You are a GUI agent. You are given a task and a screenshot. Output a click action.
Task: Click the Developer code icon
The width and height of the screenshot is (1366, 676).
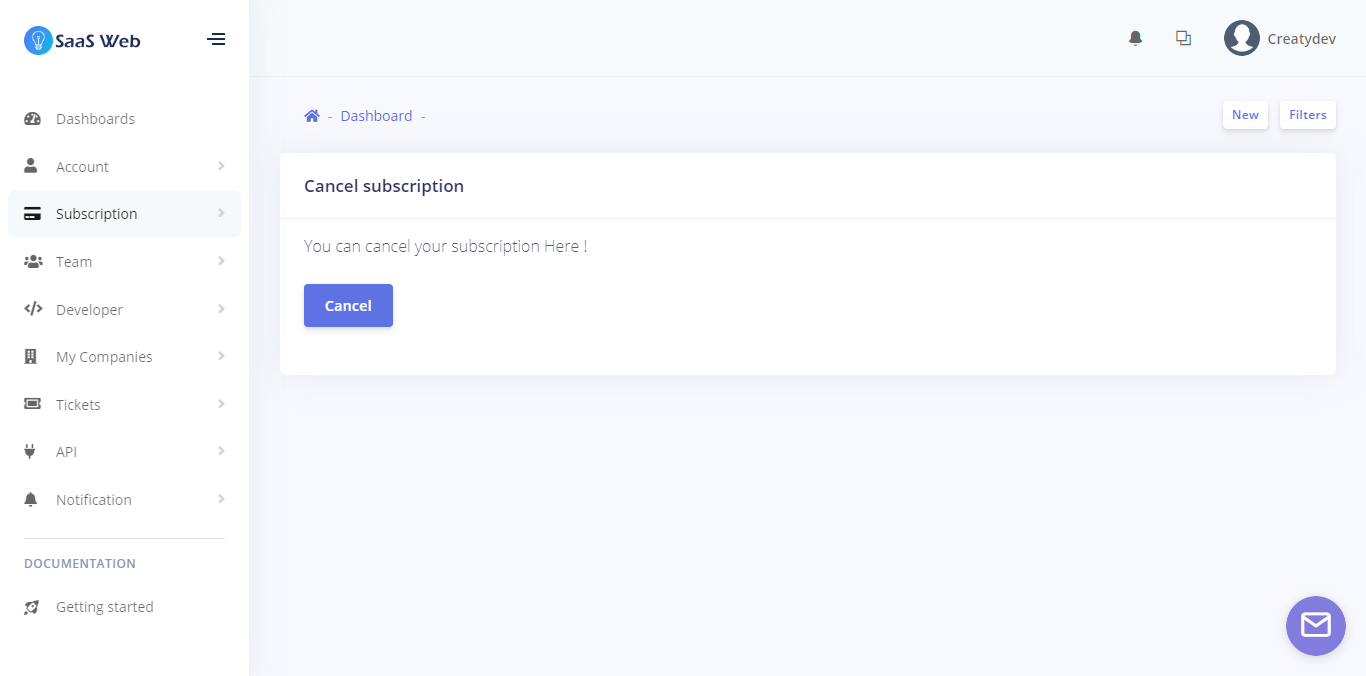coord(33,309)
